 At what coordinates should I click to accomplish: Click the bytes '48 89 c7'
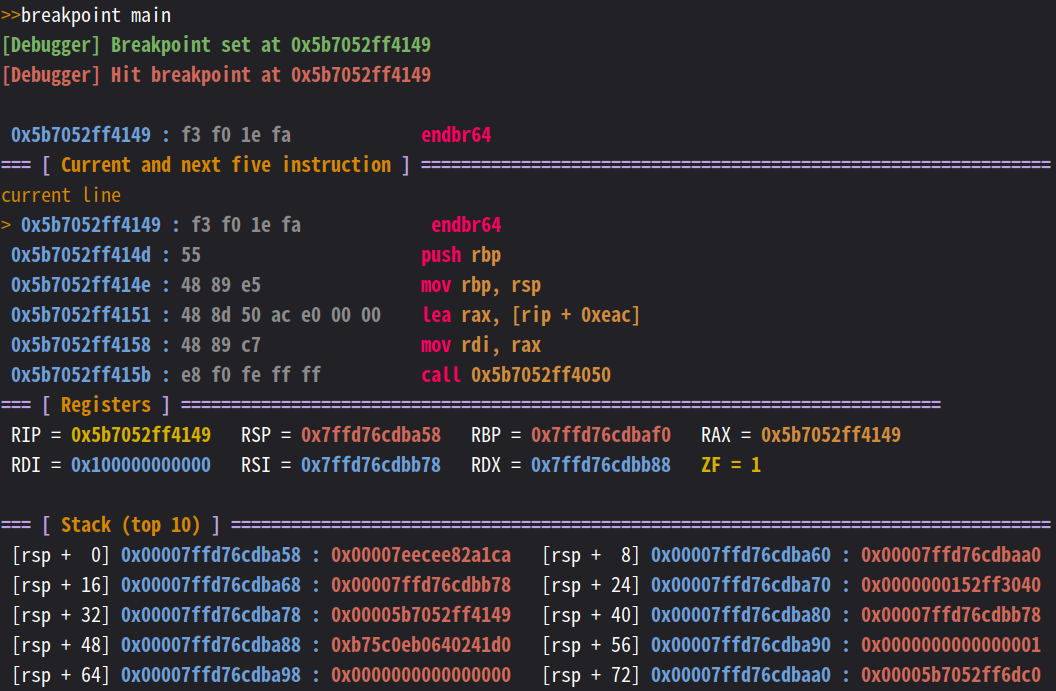pyautogui.click(x=220, y=346)
